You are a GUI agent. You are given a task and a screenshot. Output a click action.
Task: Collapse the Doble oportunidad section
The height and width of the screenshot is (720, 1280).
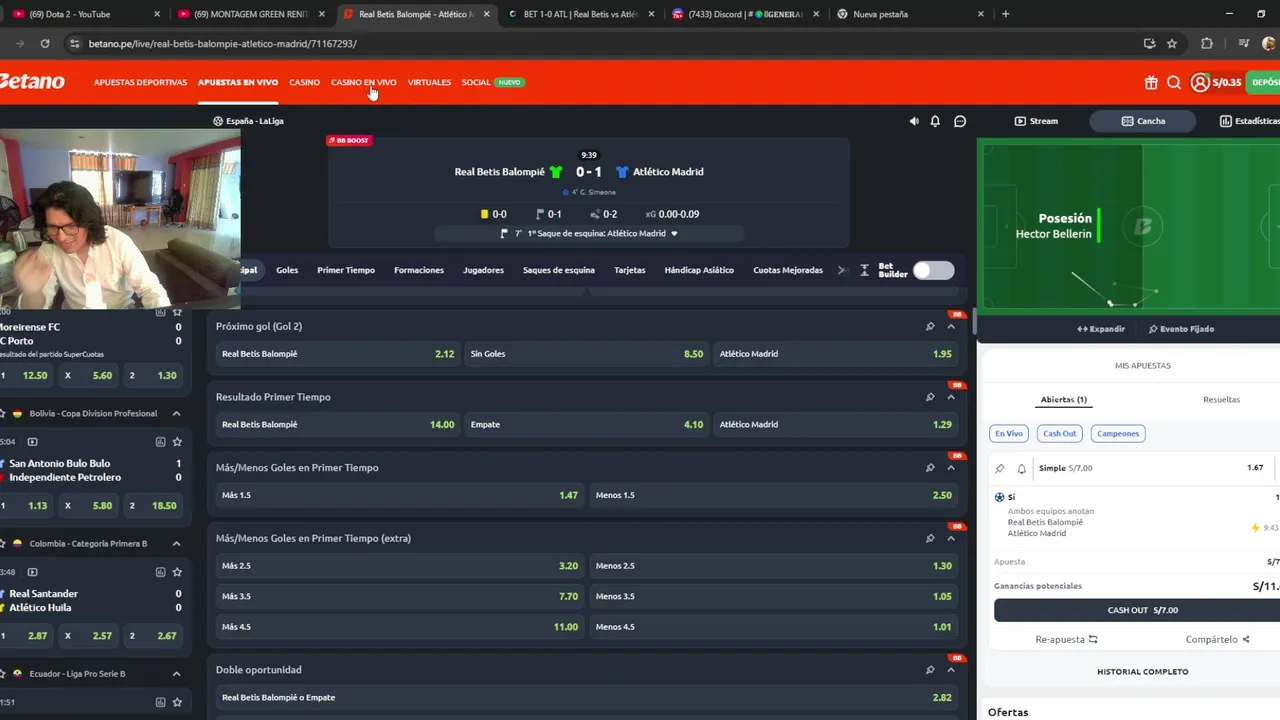[x=951, y=670]
